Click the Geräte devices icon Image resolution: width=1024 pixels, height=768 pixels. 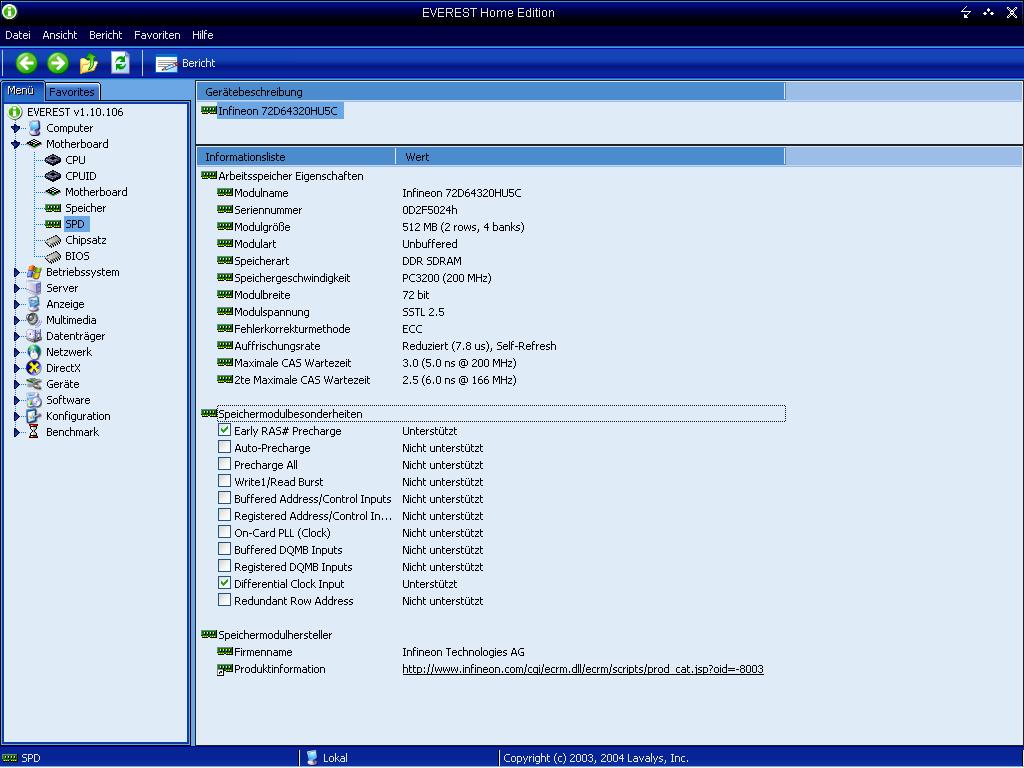34,384
